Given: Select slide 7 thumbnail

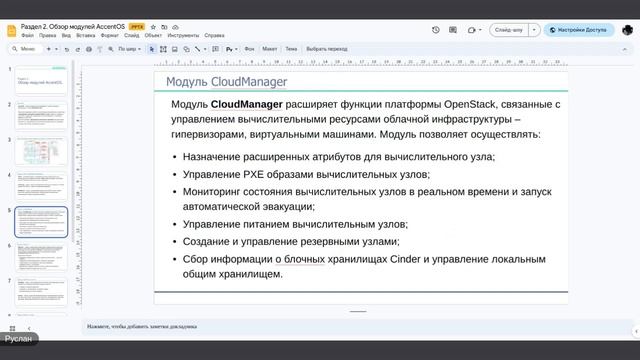Looking at the screenshot, I should [x=41, y=292].
